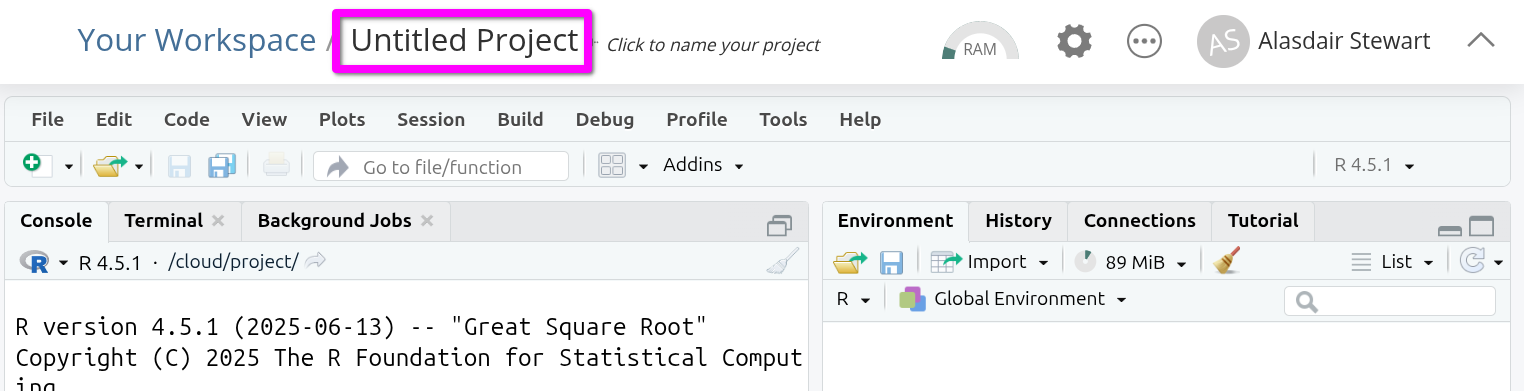Image resolution: width=1524 pixels, height=391 pixels.
Task: Open the 89 MiB memory usage dropdown
Action: [x=1130, y=262]
